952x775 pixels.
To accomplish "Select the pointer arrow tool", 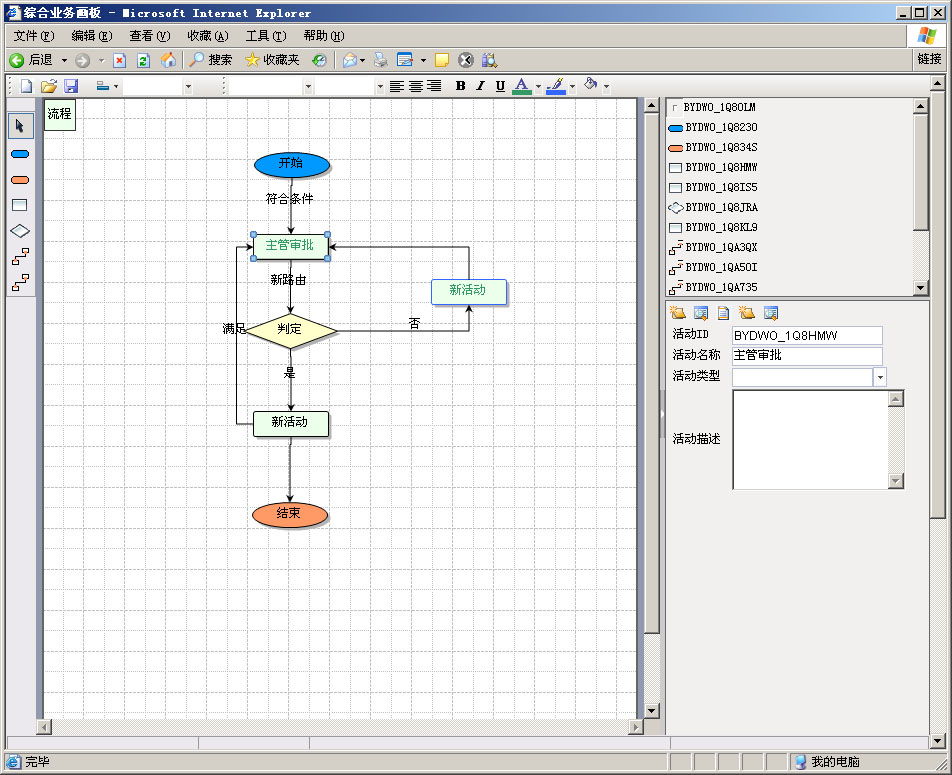I will 20,126.
